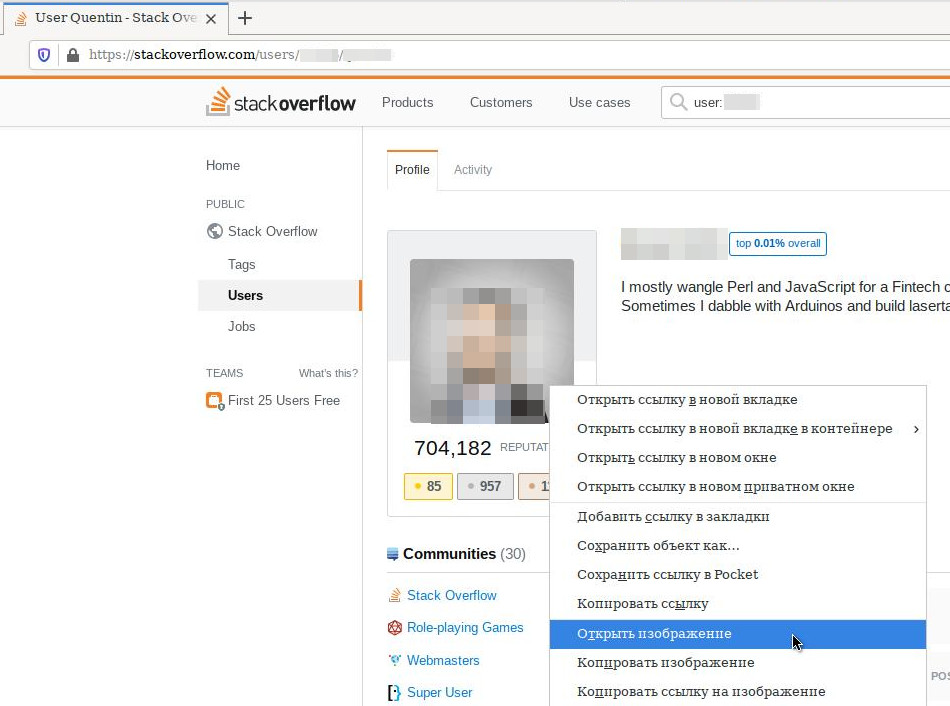950x706 pixels.
Task: Click the gold badges count 85
Action: [428, 486]
